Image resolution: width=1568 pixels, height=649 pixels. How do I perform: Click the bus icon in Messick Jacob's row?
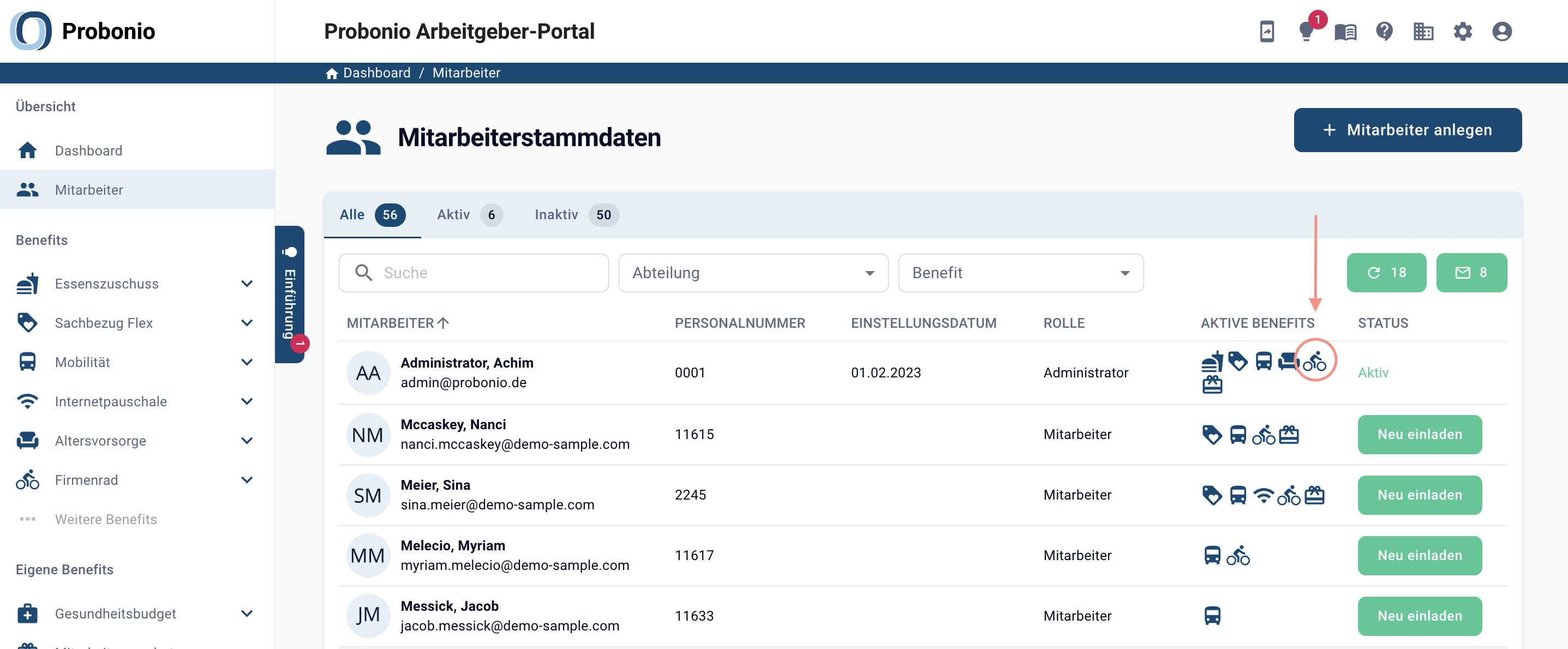[1212, 616]
